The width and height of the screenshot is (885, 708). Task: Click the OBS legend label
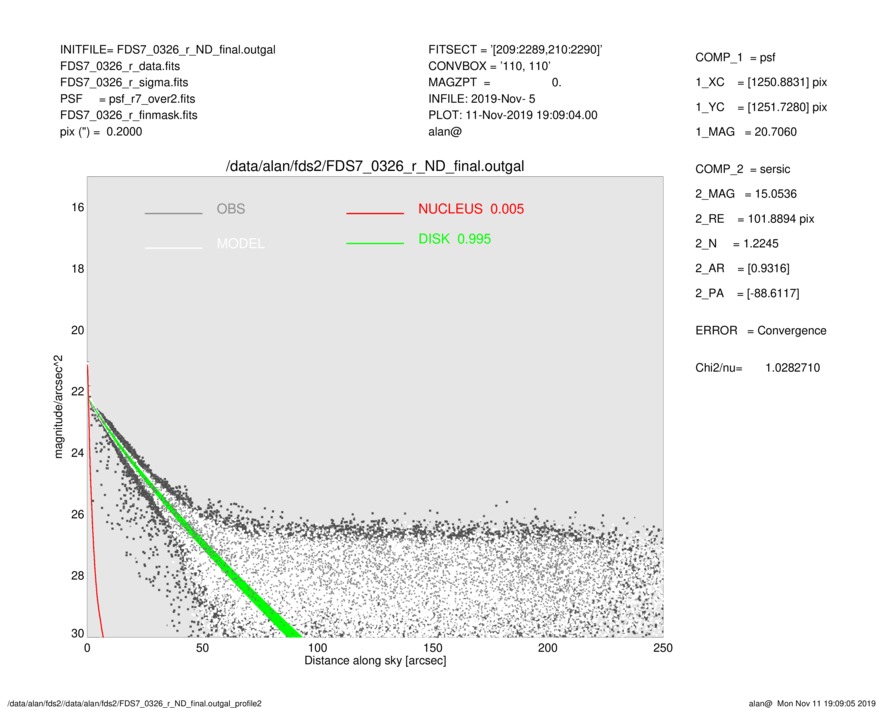(231, 209)
